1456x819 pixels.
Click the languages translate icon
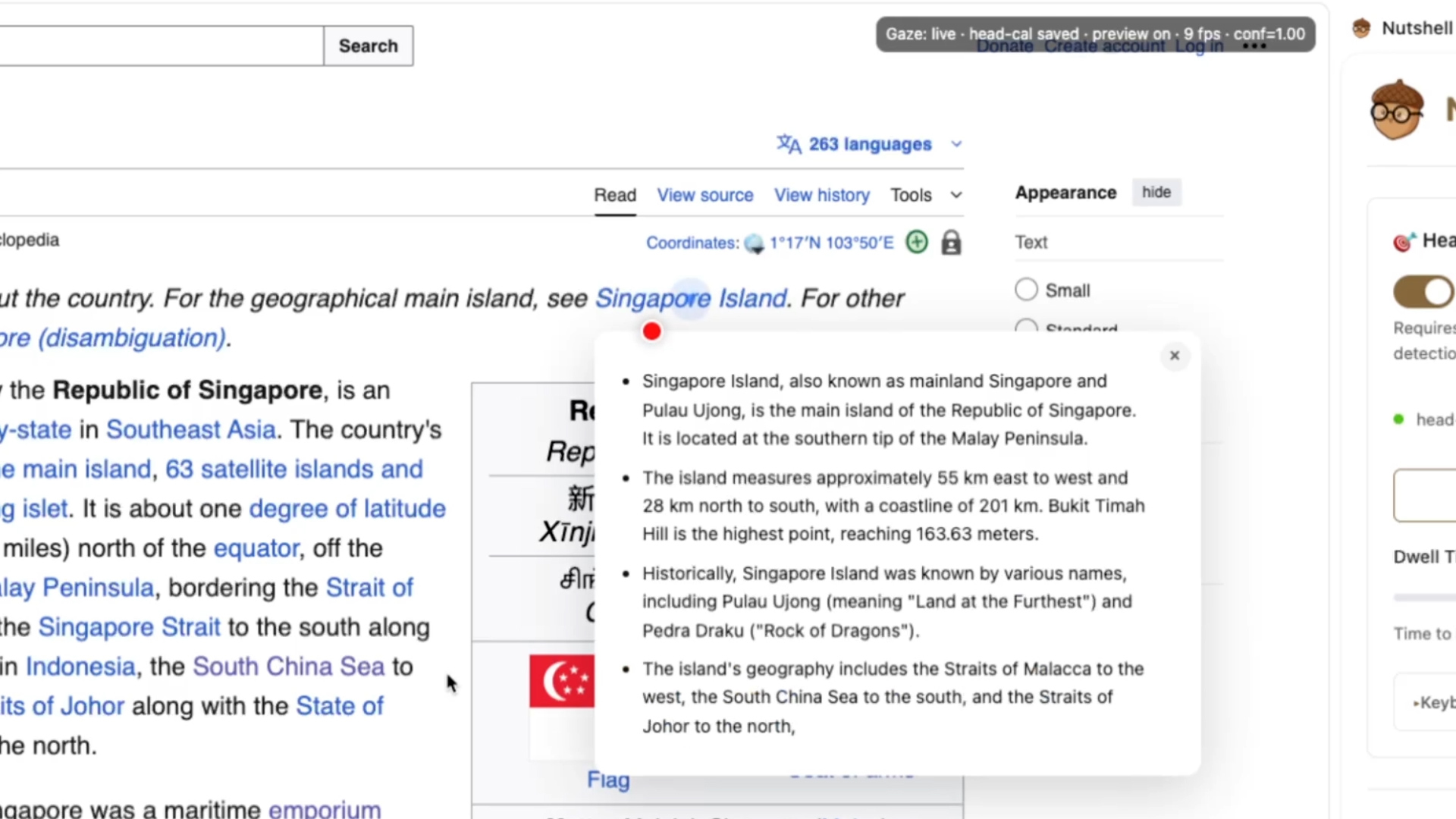pyautogui.click(x=789, y=144)
